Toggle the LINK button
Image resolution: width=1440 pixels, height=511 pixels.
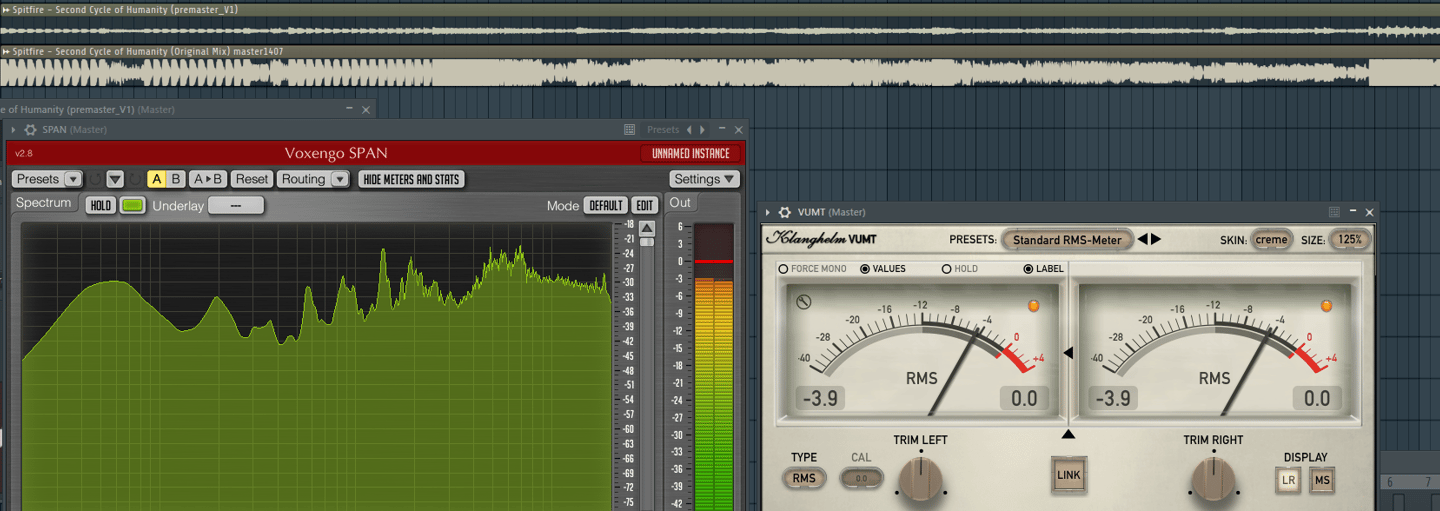point(1069,475)
